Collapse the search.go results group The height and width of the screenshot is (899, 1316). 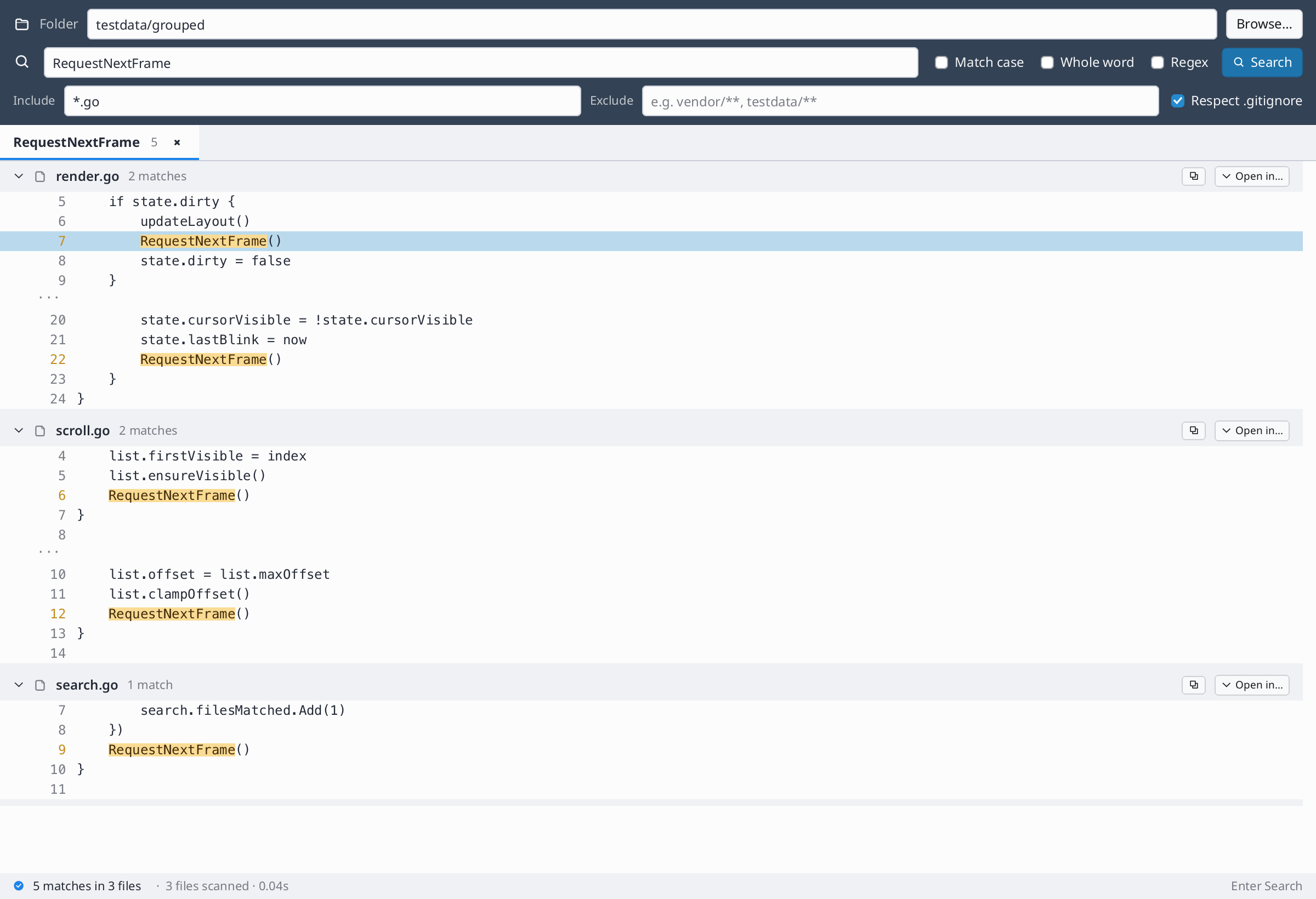19,685
